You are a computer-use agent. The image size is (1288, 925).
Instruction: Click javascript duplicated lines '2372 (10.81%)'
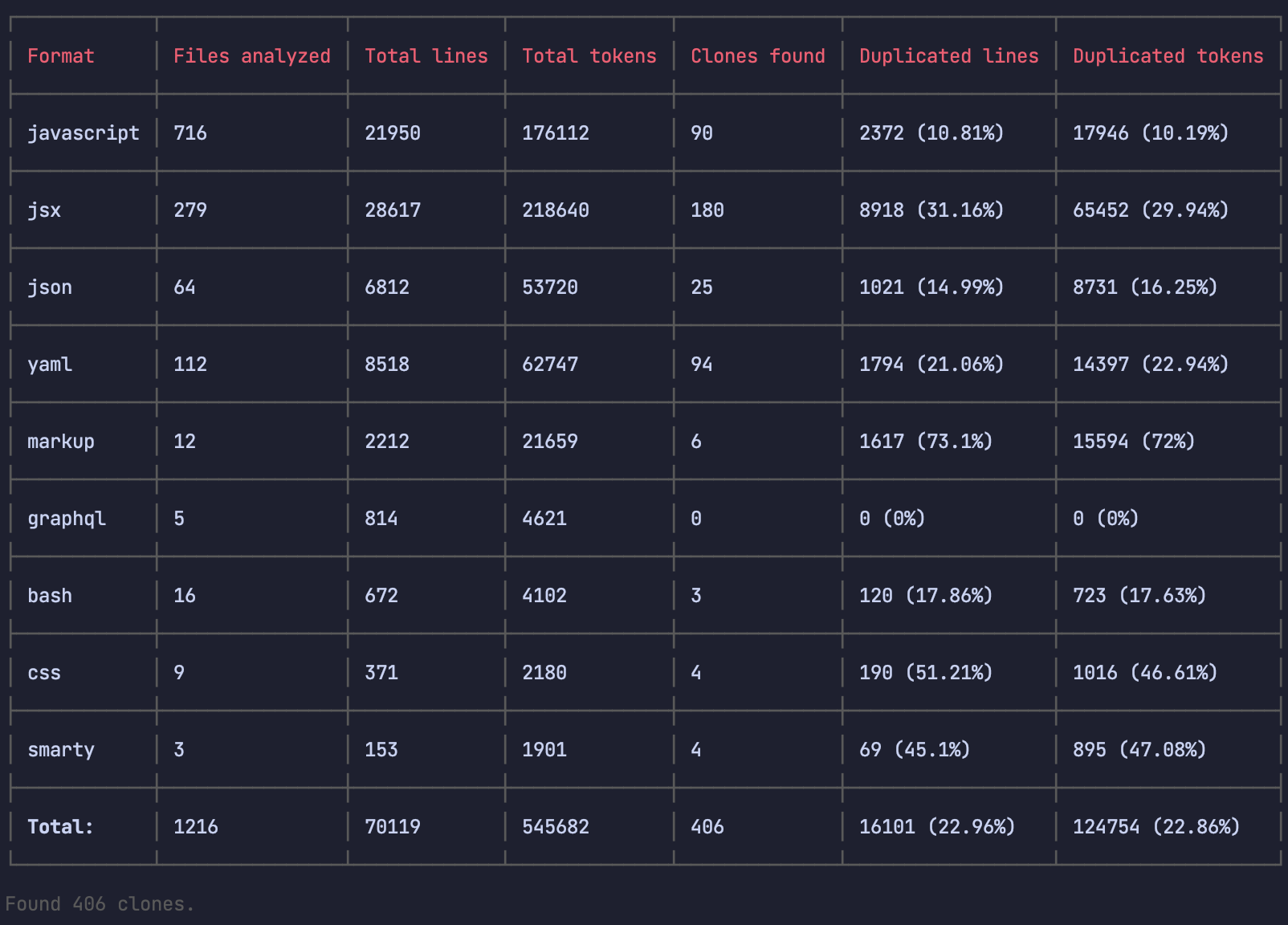coord(932,133)
